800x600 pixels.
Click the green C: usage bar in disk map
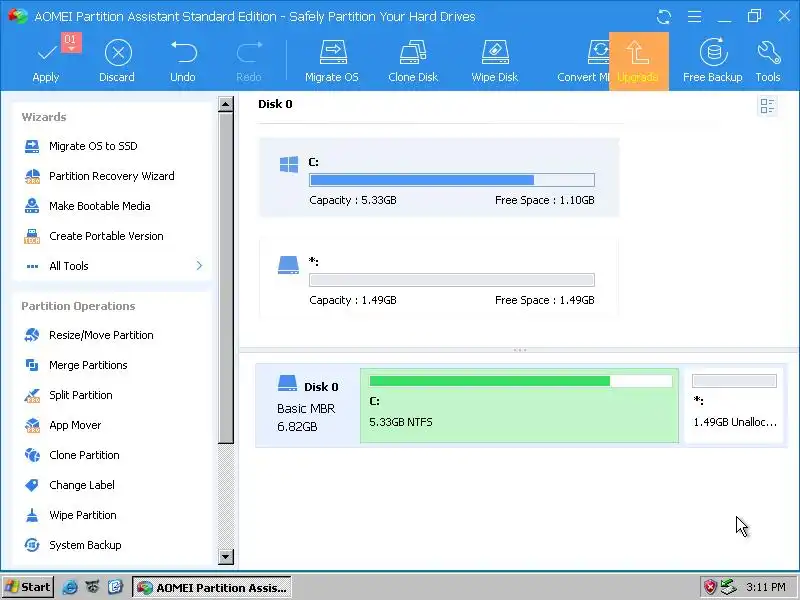(521, 381)
